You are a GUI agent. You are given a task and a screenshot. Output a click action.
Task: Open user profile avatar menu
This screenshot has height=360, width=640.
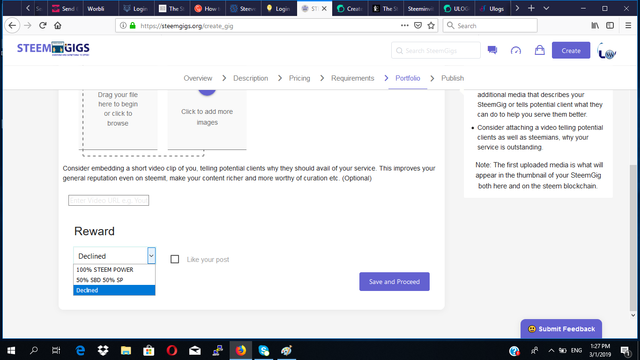point(607,51)
